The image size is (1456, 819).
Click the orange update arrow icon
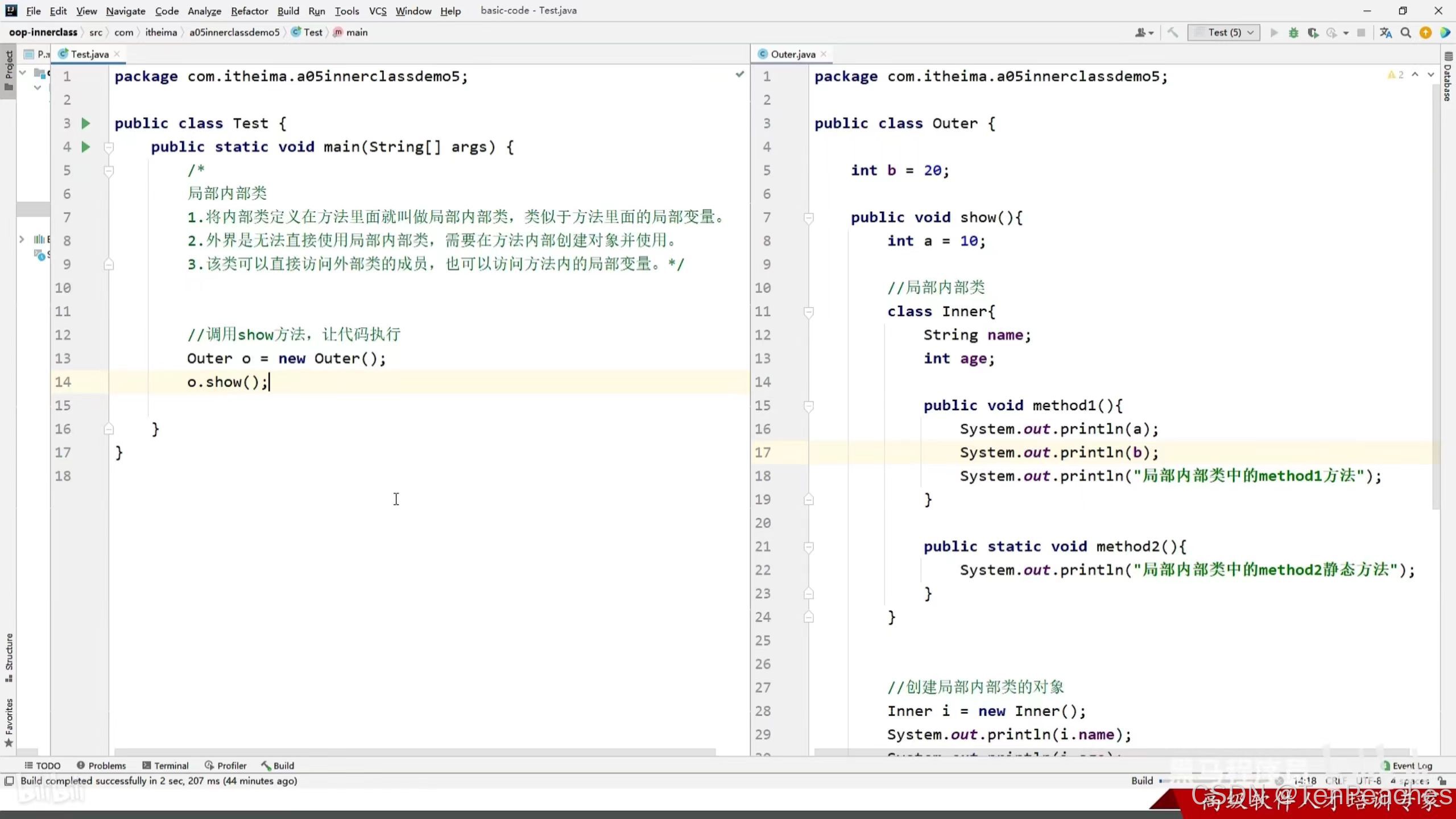[x=1425, y=33]
